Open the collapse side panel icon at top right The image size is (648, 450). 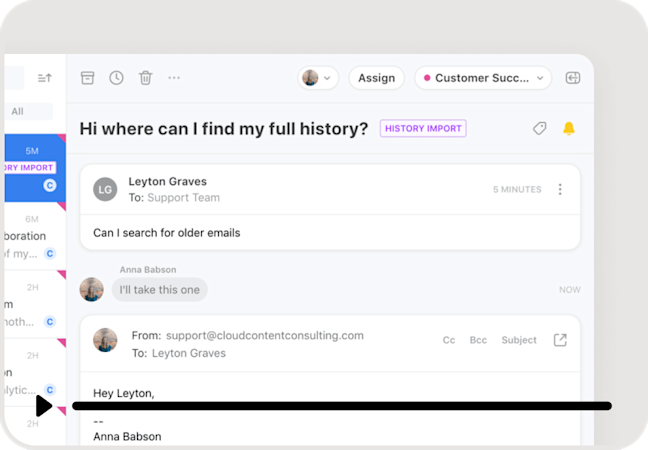pyautogui.click(x=573, y=78)
